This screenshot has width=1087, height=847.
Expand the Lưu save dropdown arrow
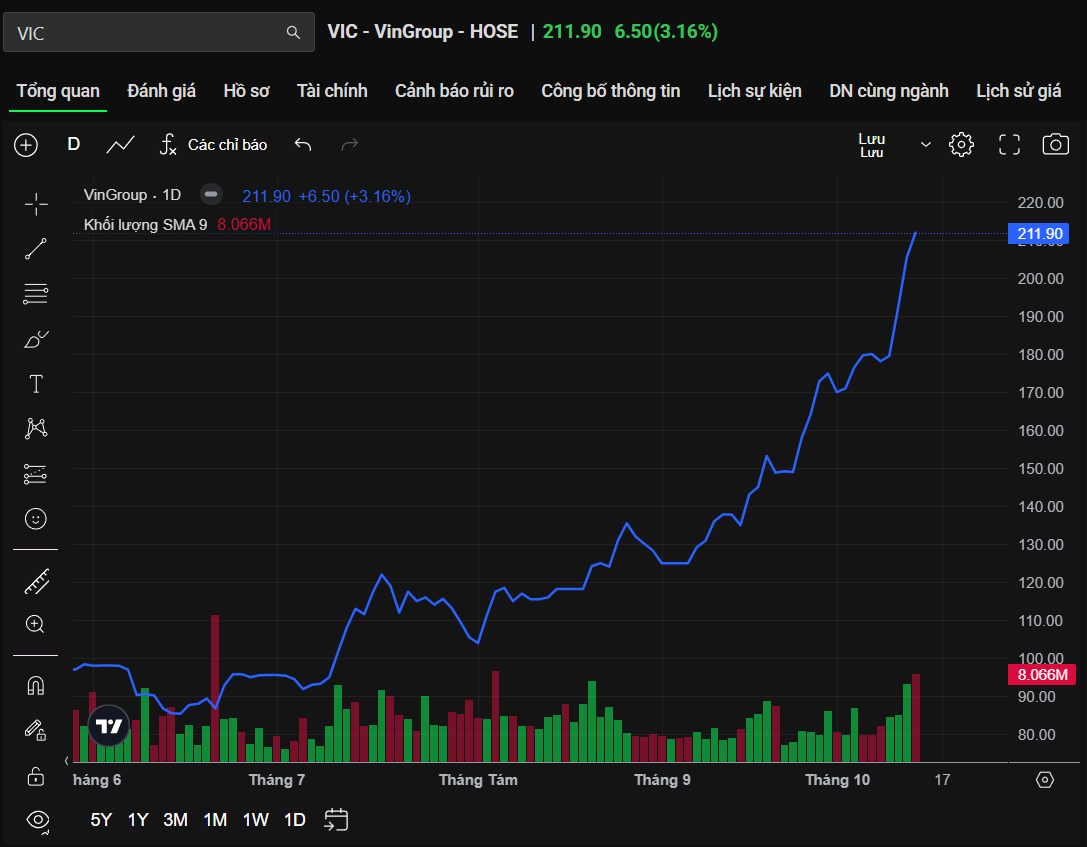(x=926, y=145)
